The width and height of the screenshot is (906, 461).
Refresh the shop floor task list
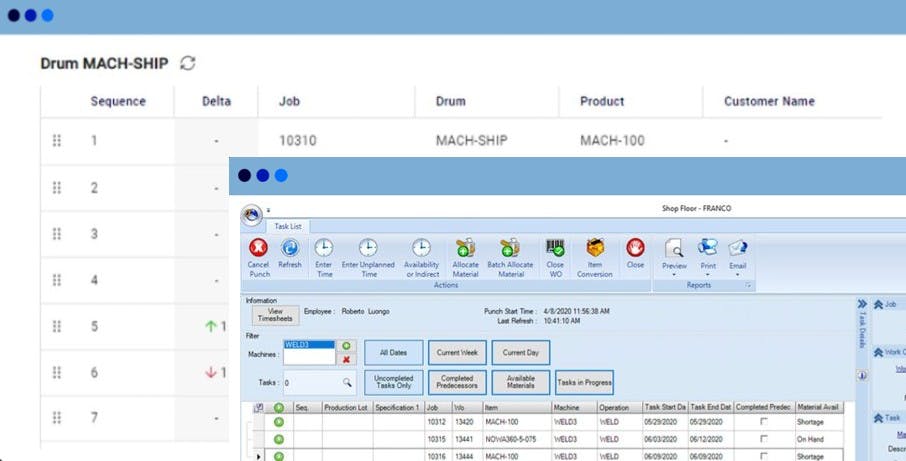pyautogui.click(x=290, y=248)
